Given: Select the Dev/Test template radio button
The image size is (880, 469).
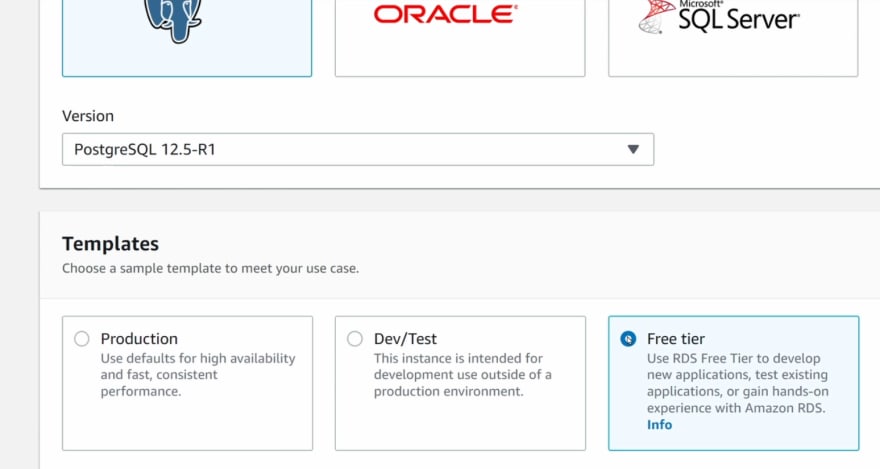Looking at the screenshot, I should (355, 339).
